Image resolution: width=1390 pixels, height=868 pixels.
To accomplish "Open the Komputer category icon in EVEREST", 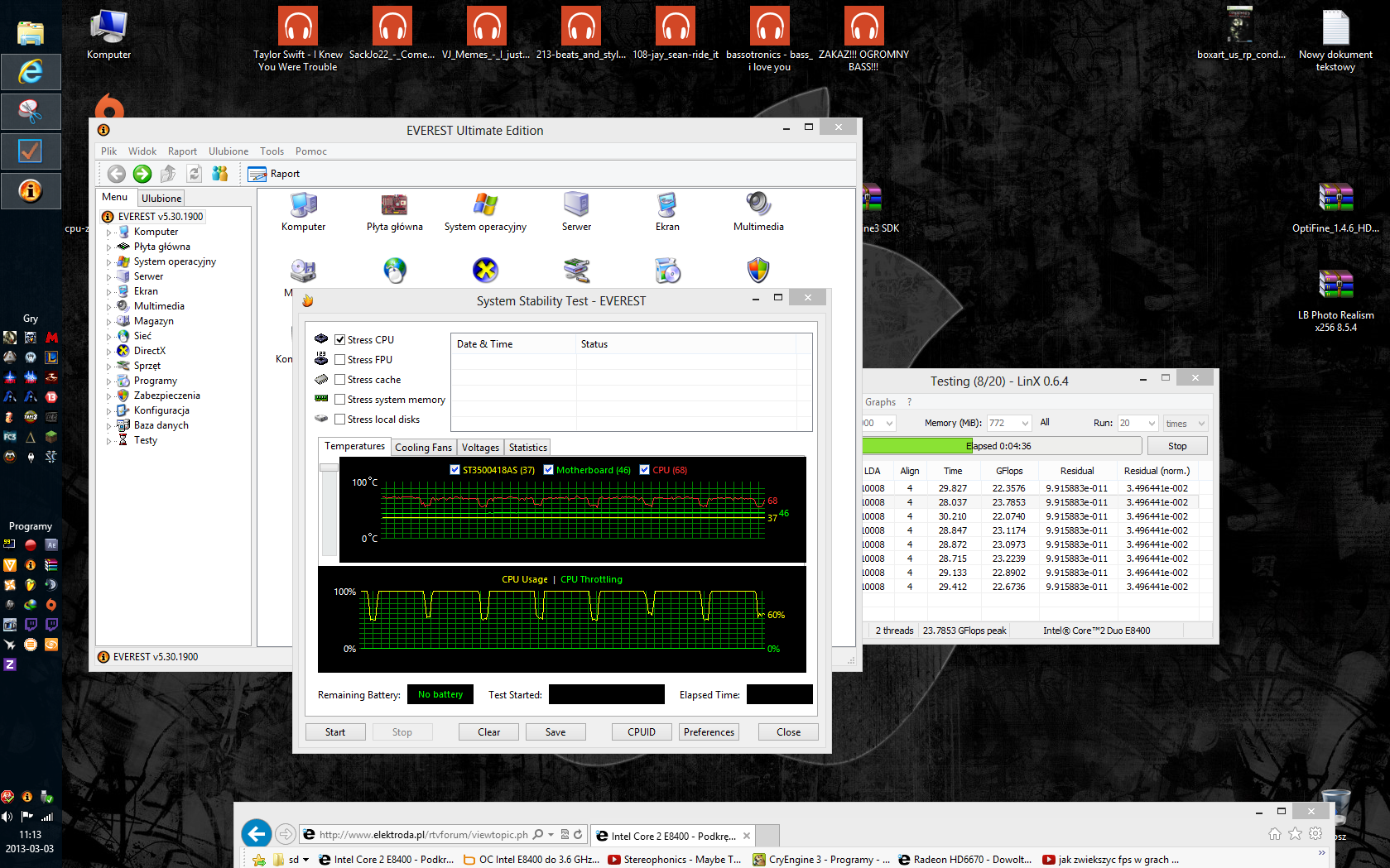I will pos(303,212).
